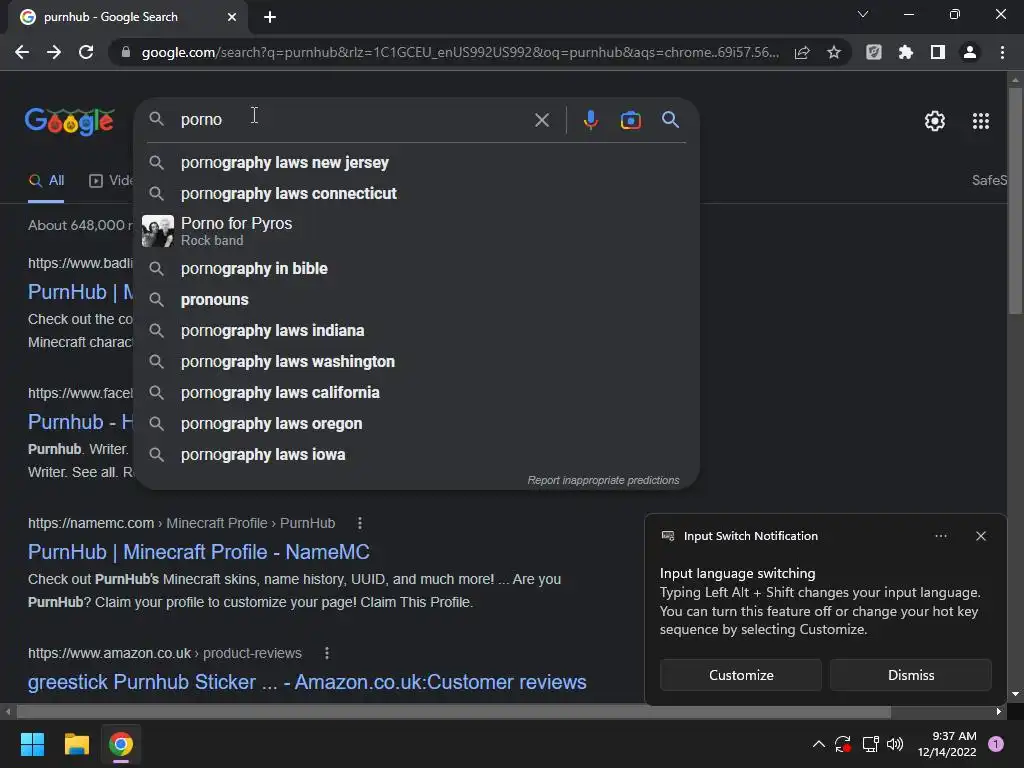The image size is (1024, 768).
Task: Open the tab search dropdown arrow
Action: click(x=863, y=14)
